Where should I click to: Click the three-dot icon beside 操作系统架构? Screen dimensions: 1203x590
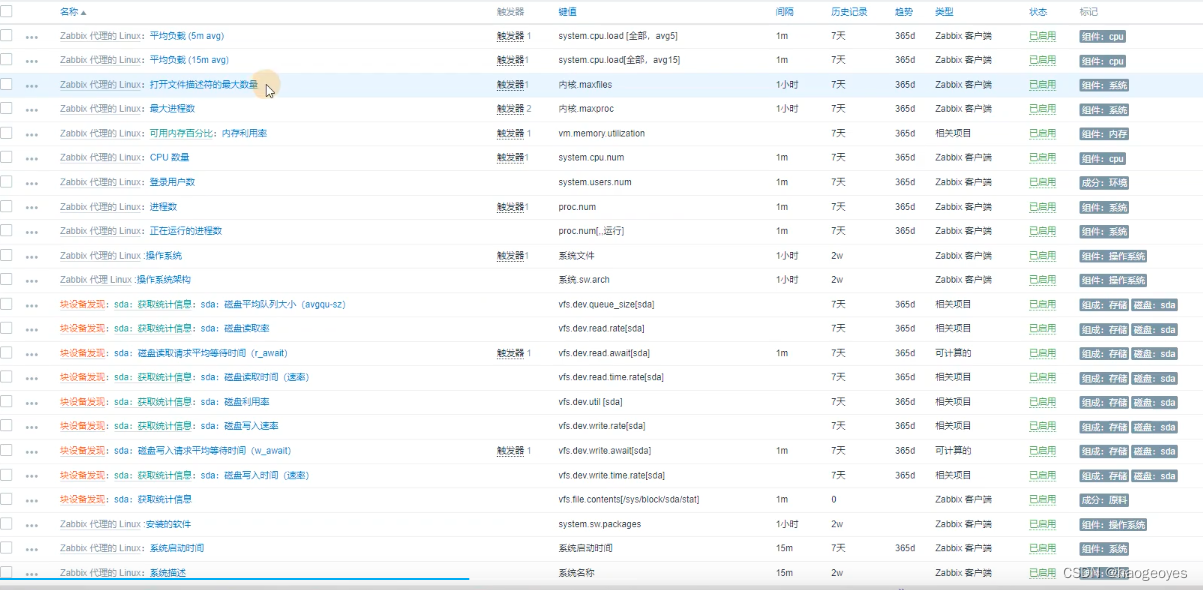(32, 281)
